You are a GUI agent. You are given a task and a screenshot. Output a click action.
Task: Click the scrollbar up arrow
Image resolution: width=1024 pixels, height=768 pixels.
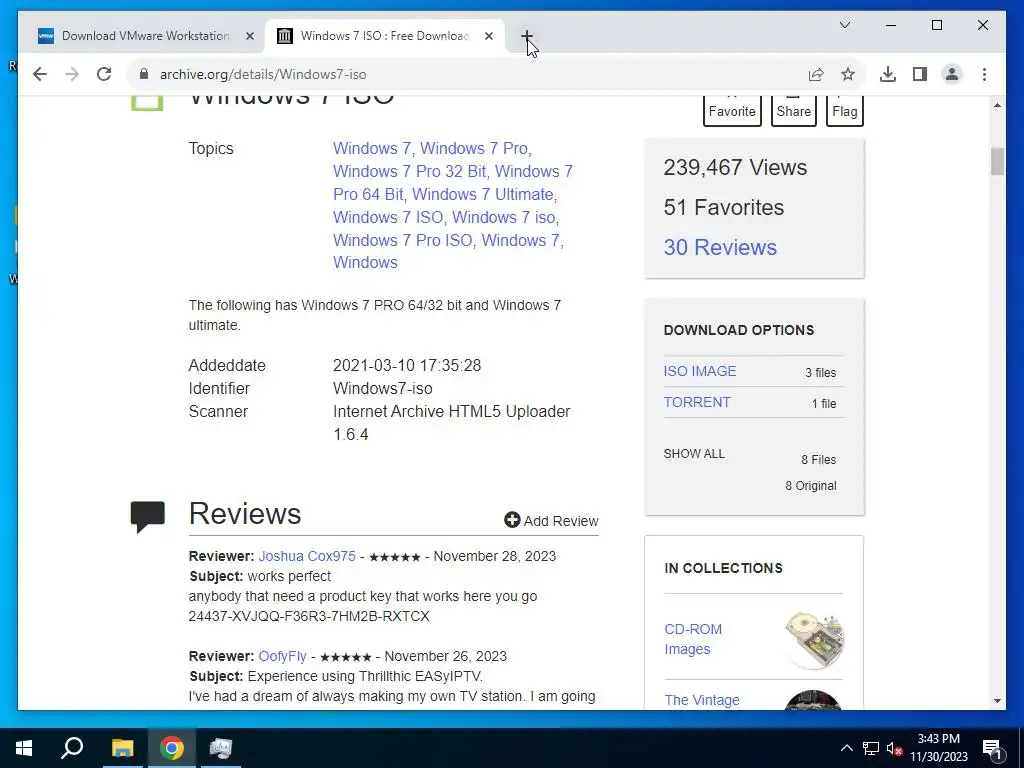tap(997, 105)
